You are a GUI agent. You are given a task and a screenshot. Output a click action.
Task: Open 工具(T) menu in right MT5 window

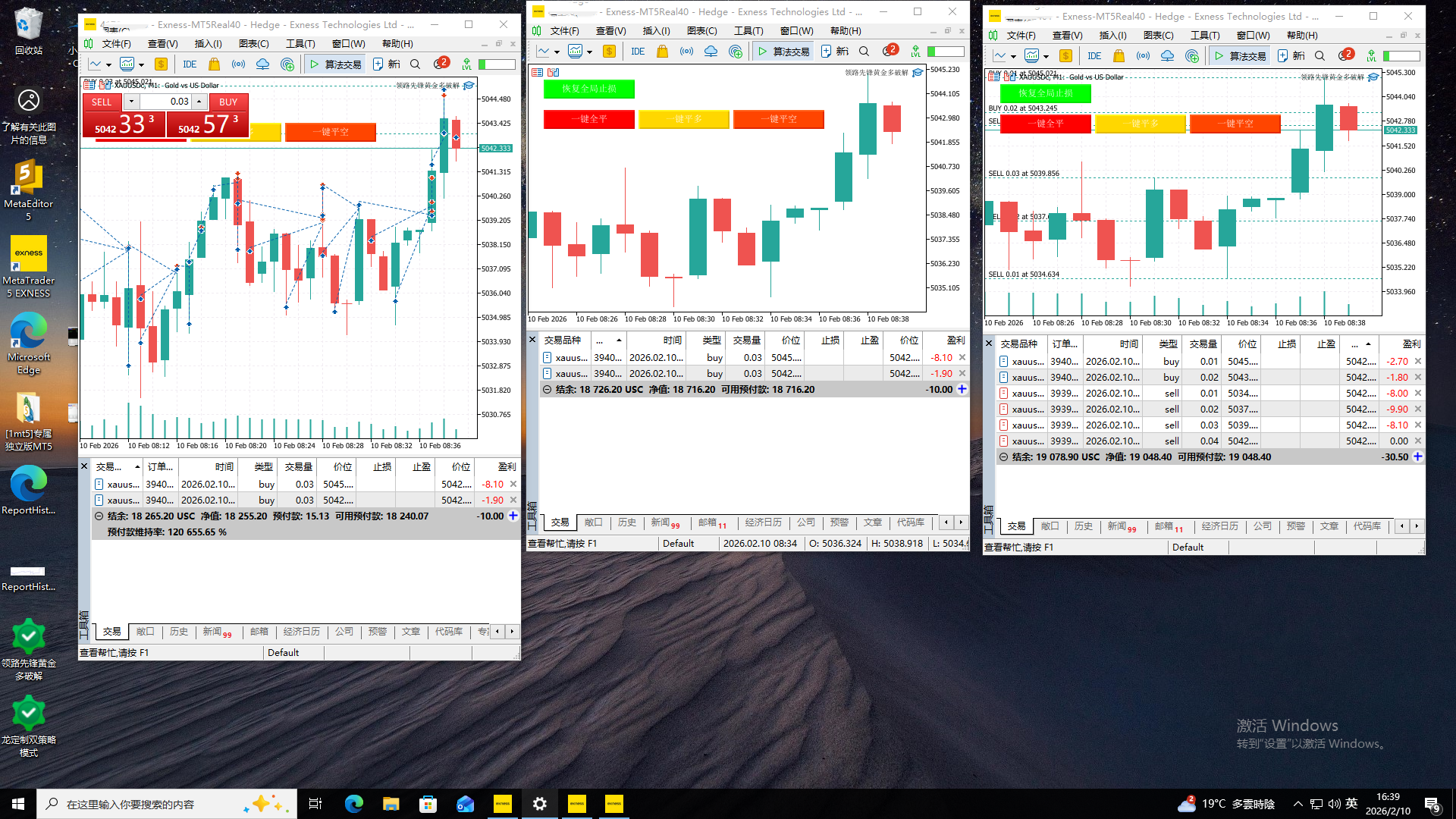tap(1205, 36)
